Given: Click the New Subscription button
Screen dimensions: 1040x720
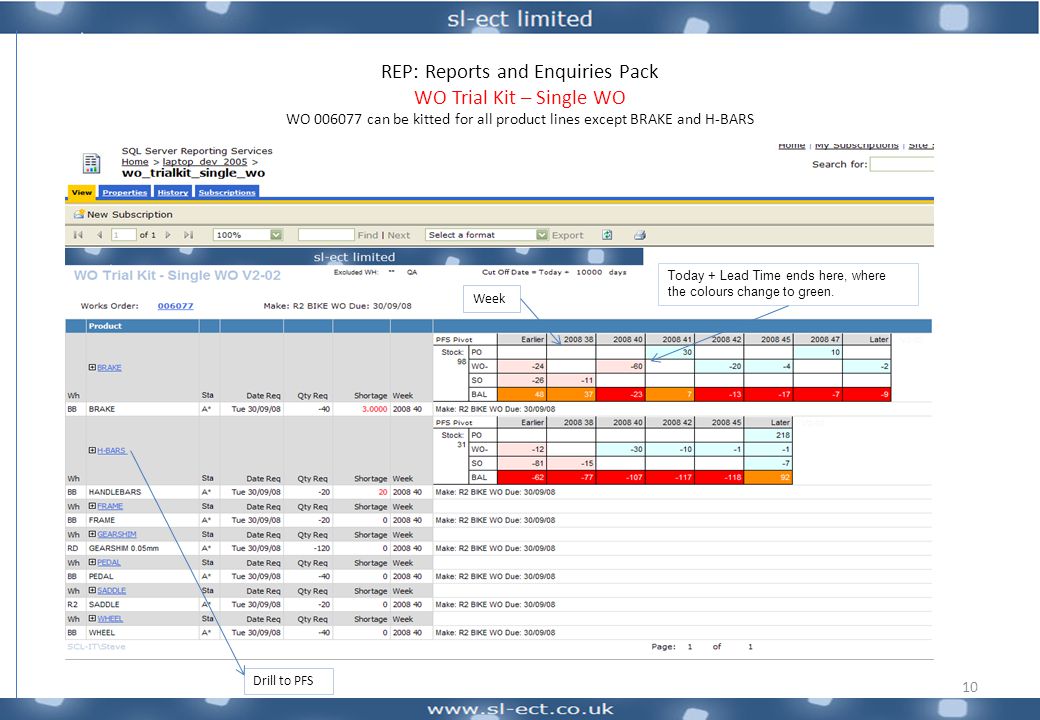Looking at the screenshot, I should click(123, 214).
